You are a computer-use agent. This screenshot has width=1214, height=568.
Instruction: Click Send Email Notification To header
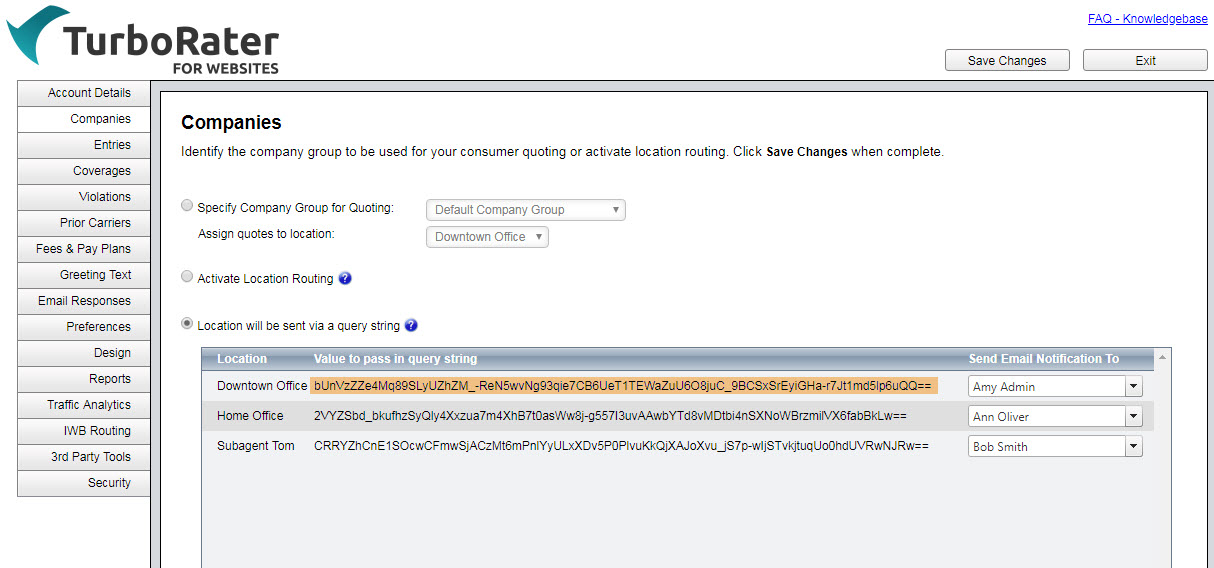[x=1044, y=359]
